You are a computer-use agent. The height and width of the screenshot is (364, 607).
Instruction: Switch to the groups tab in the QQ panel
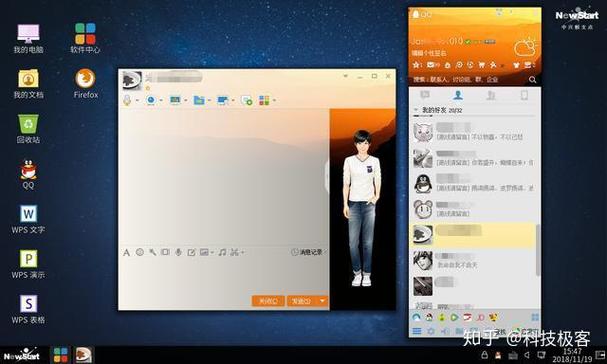pos(491,95)
